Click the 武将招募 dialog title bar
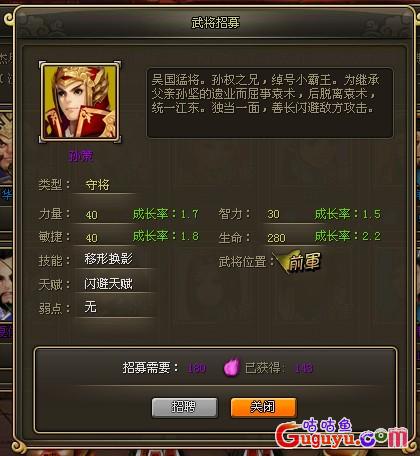Viewport: 420px width, 456px height. click(x=215, y=23)
